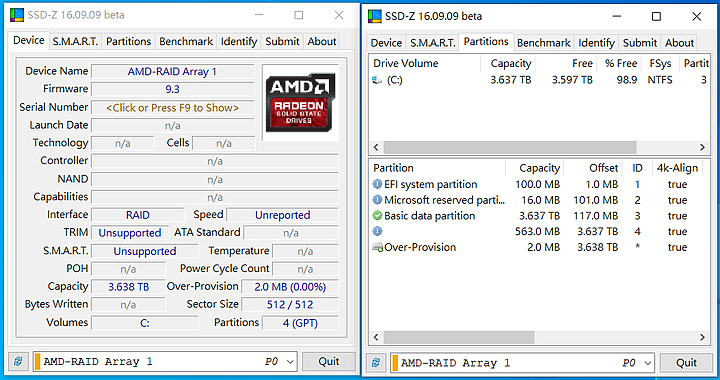Open Partitions tab in left window

(x=129, y=42)
